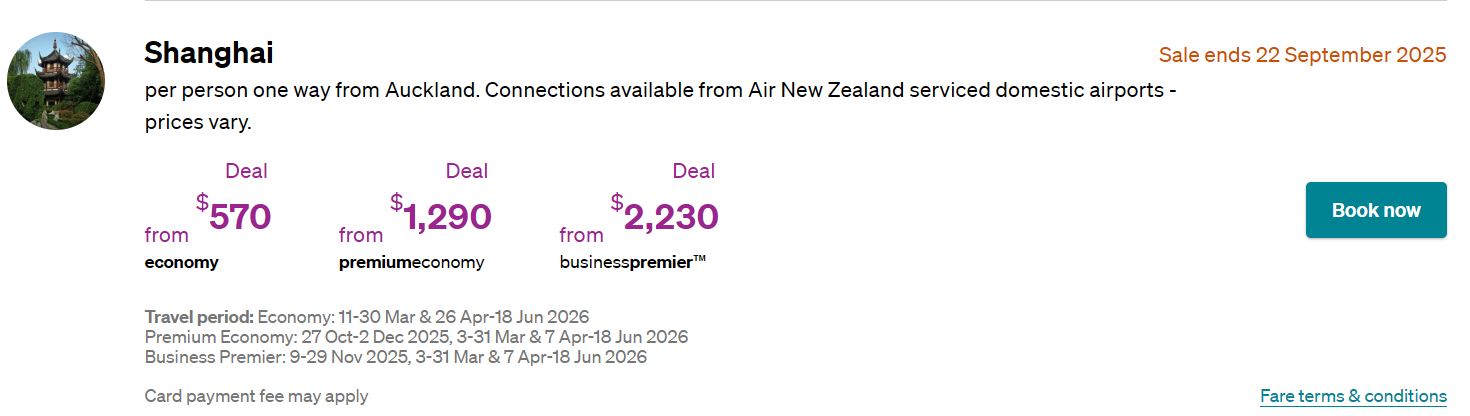The width and height of the screenshot is (1470, 416).
Task: Click the Business Premier travel period line
Action: click(396, 356)
